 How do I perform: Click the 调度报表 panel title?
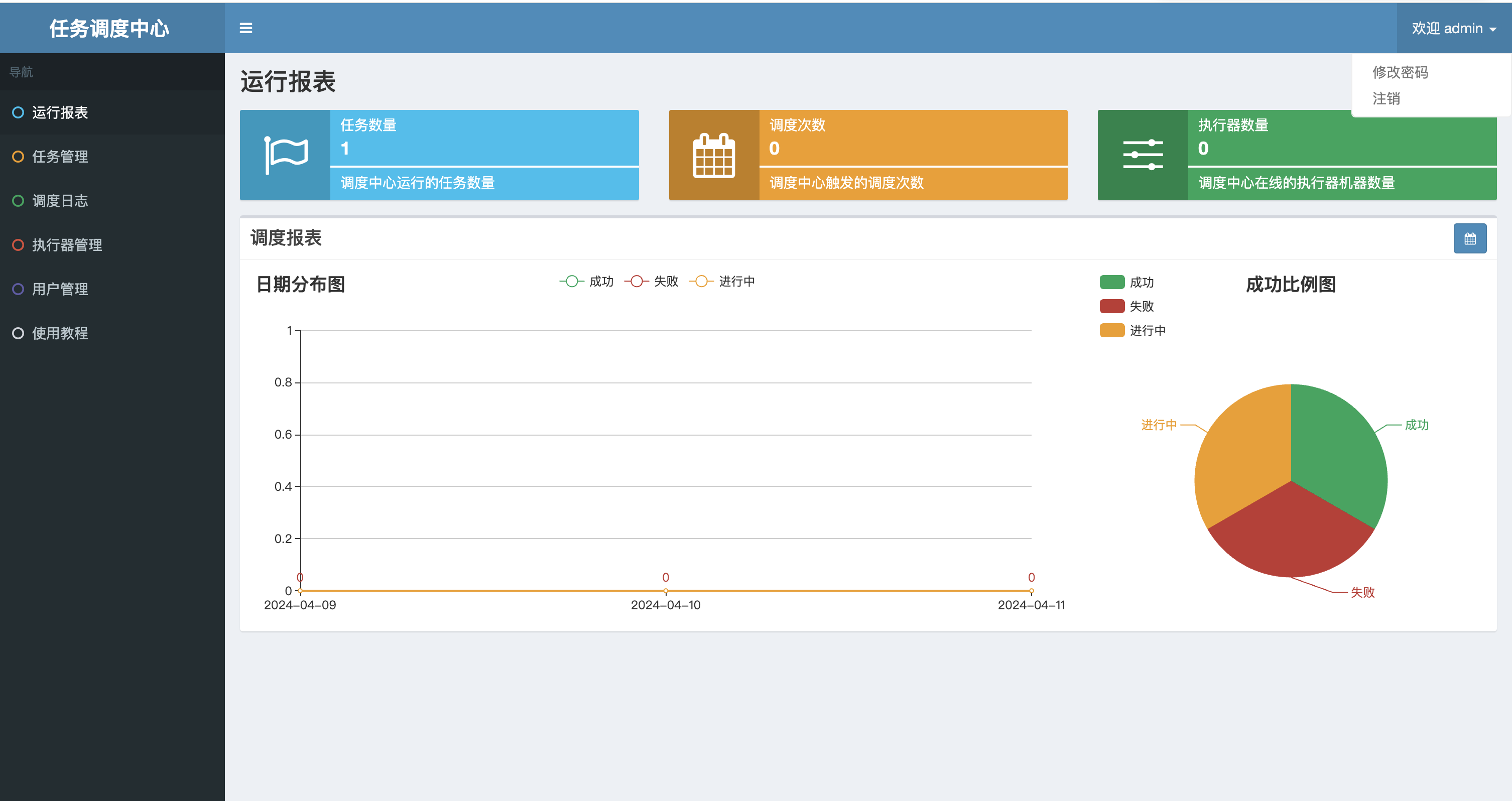[286, 238]
